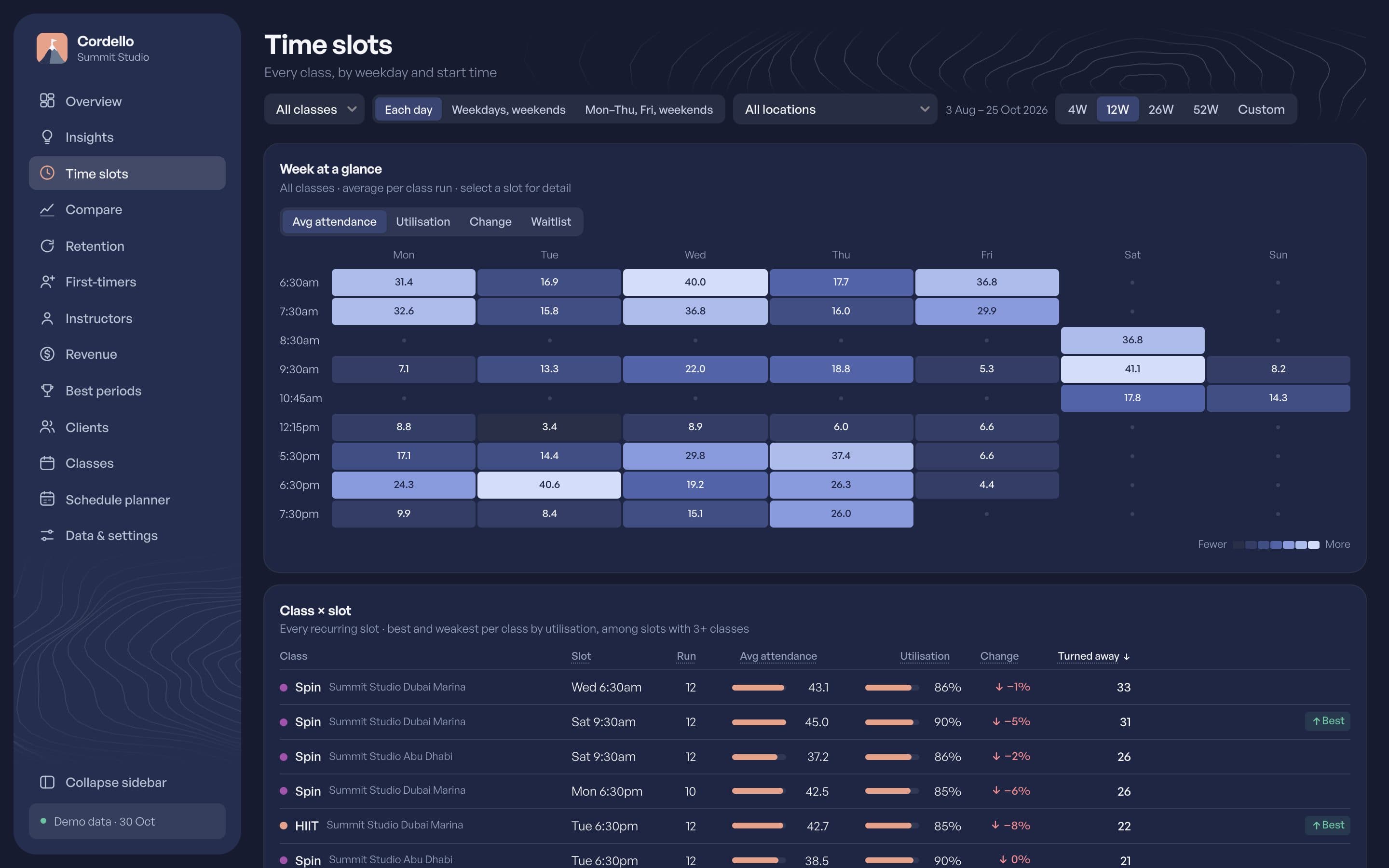The image size is (1389, 868).
Task: Click the Cordello mountain logo icon
Action: click(52, 48)
